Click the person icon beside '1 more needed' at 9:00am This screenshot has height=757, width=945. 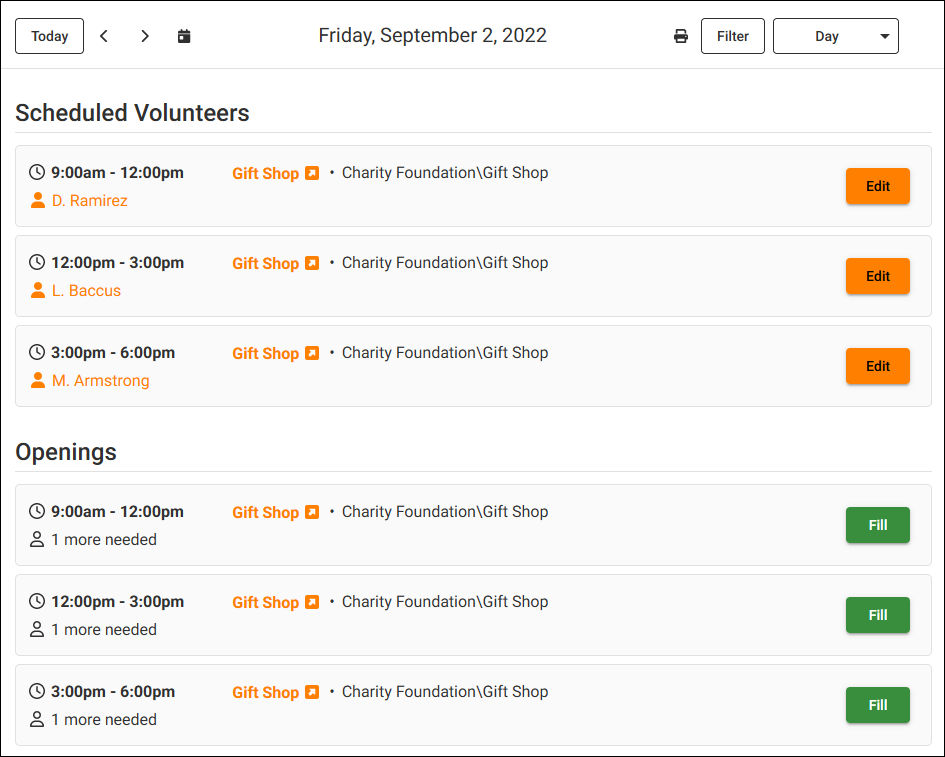tap(37, 539)
